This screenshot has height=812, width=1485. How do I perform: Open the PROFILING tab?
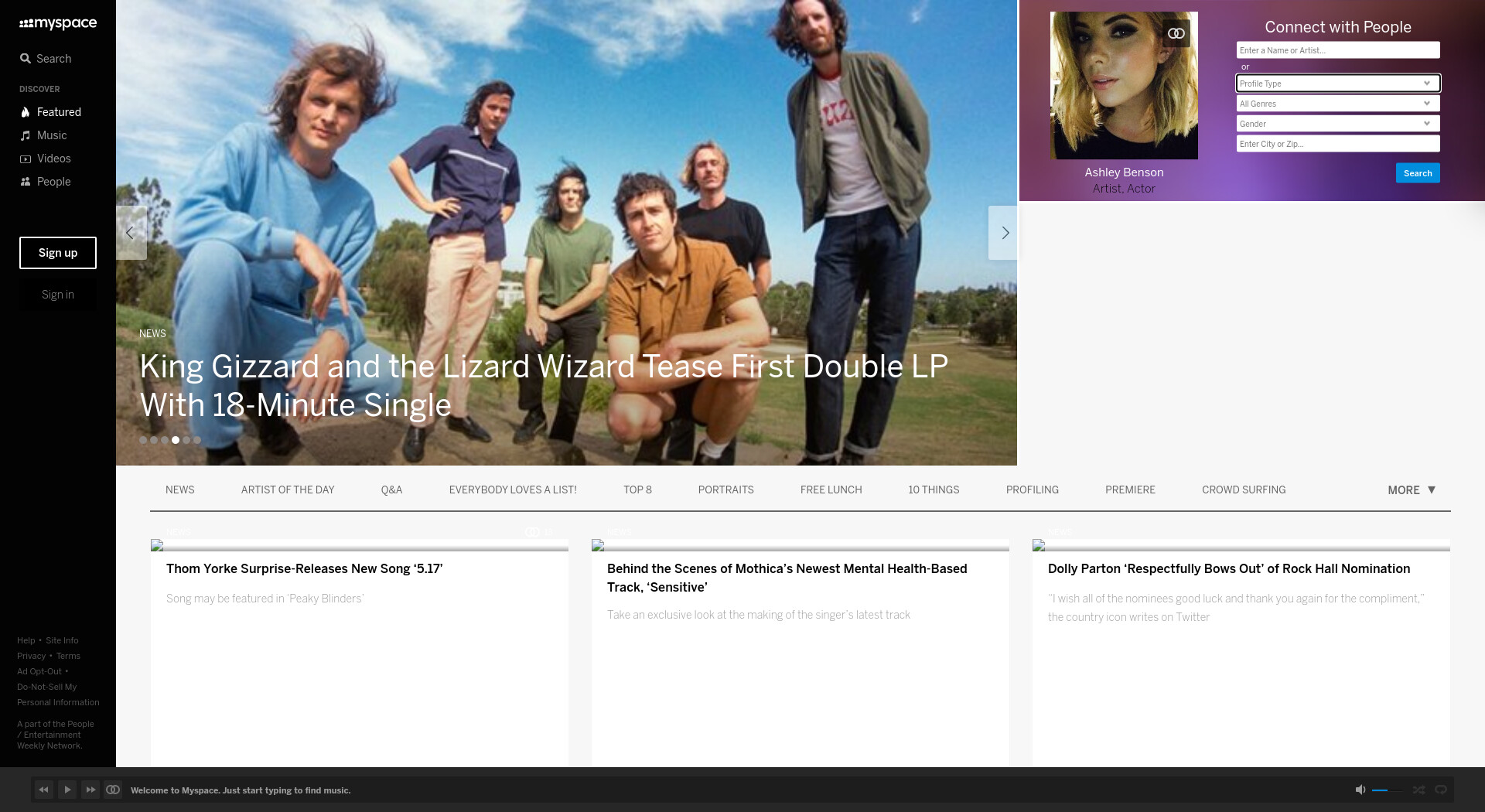click(x=1032, y=490)
